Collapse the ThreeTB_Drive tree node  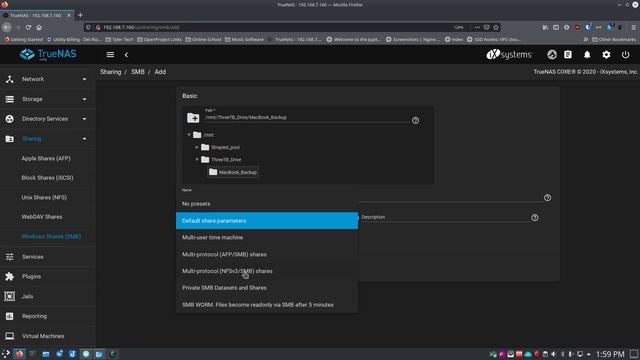click(x=197, y=160)
